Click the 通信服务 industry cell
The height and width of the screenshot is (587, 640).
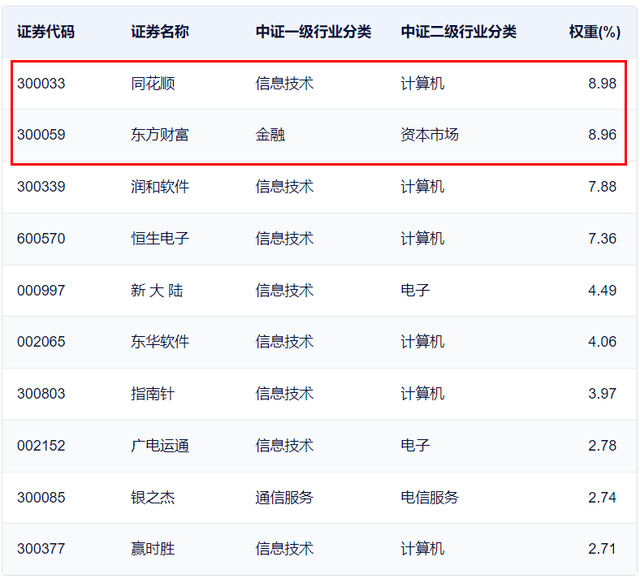(x=284, y=498)
